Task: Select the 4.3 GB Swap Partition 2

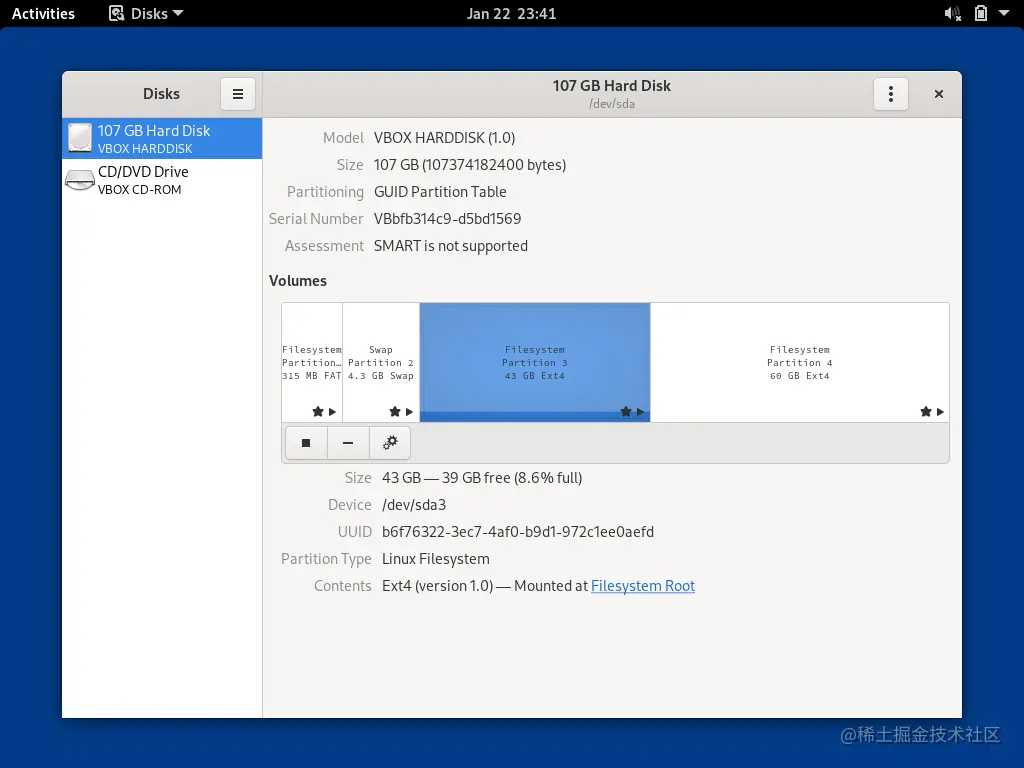Action: click(381, 362)
